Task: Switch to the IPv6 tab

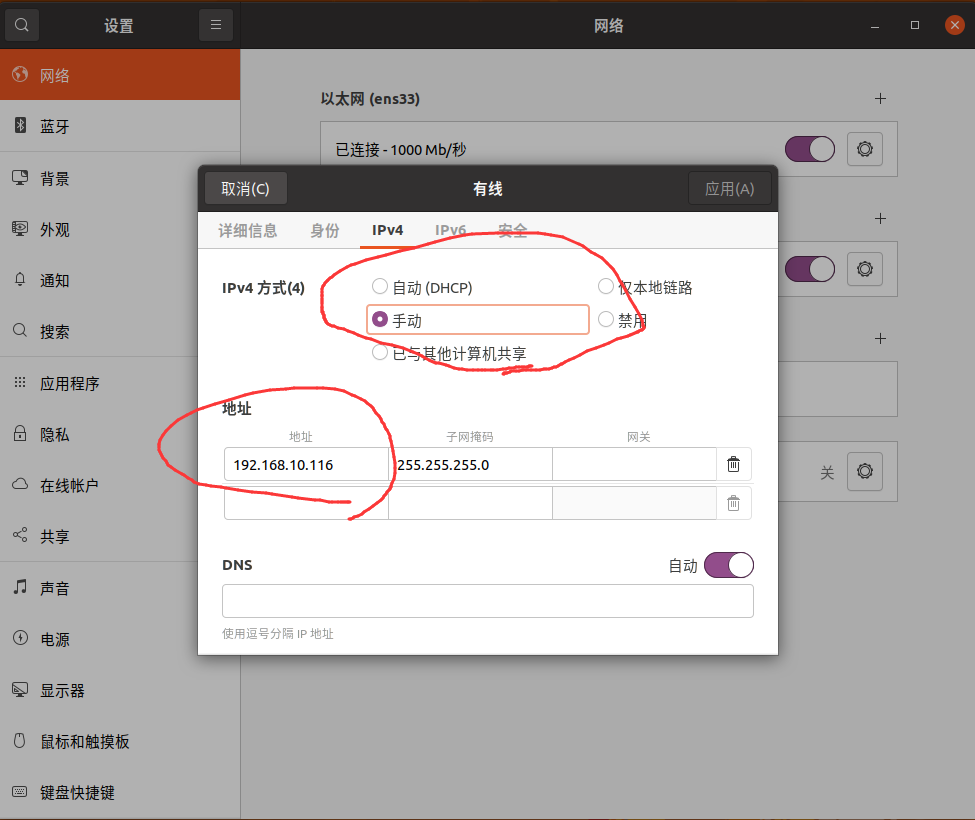Action: tap(450, 231)
